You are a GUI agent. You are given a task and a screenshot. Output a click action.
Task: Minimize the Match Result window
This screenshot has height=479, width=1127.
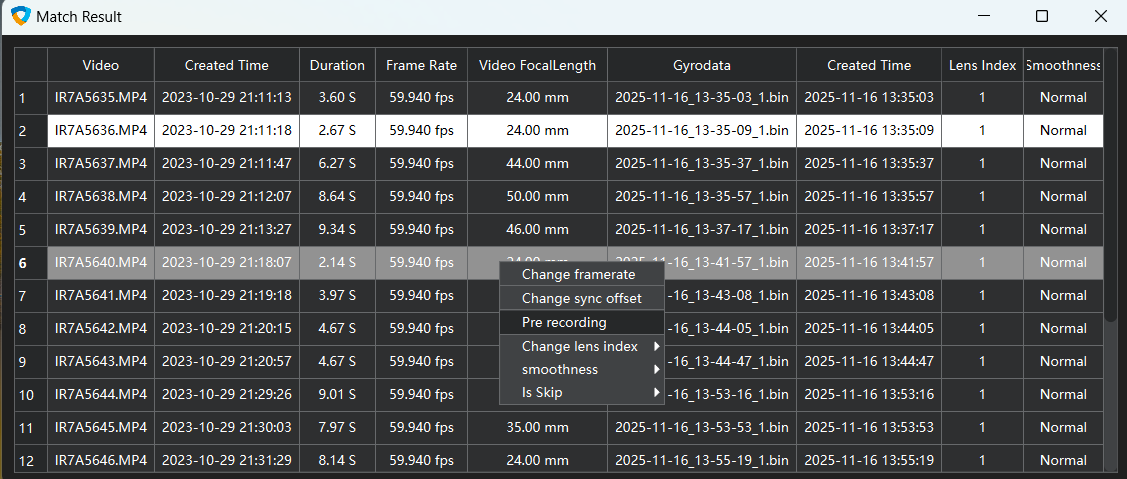point(984,17)
